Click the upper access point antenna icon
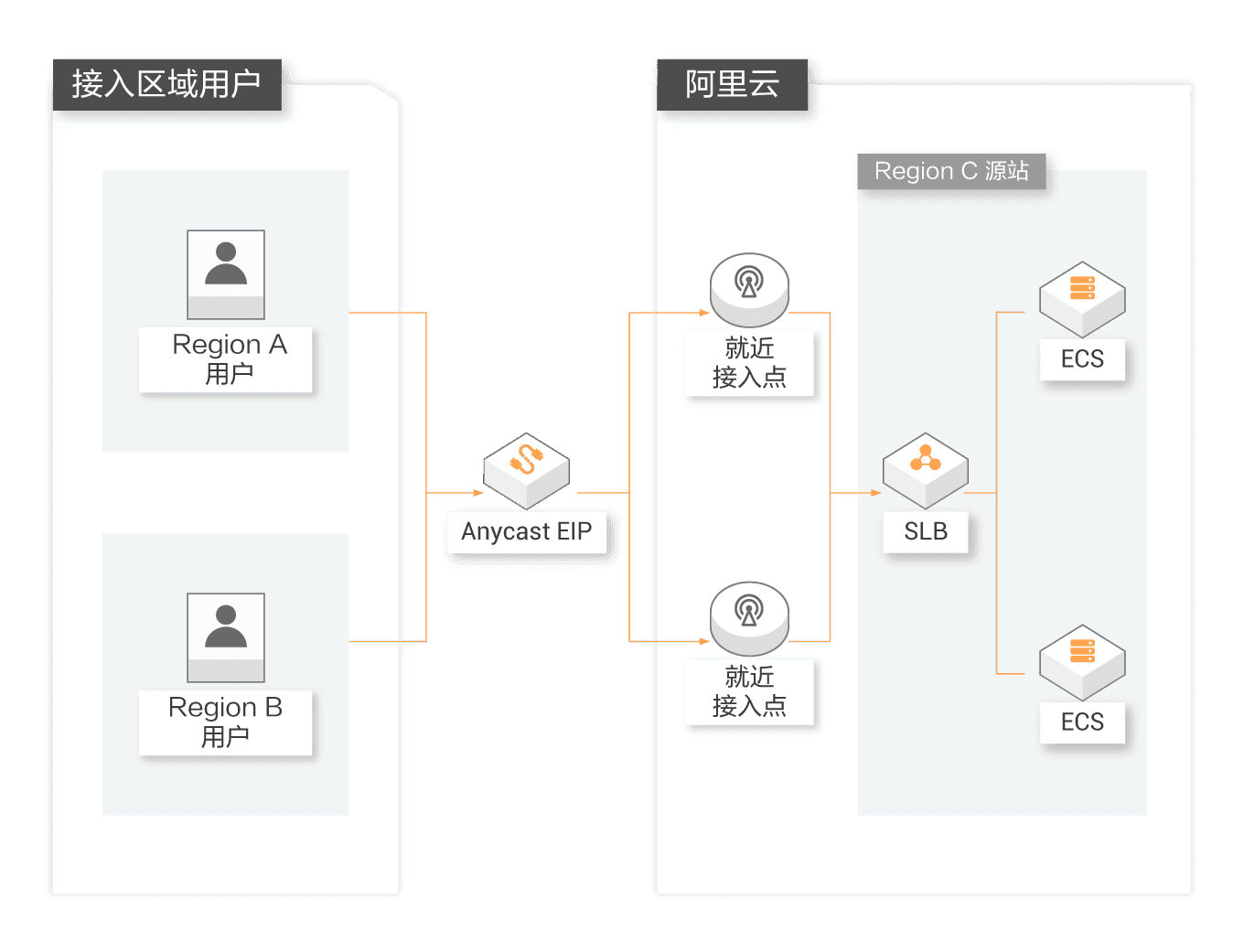 (749, 290)
